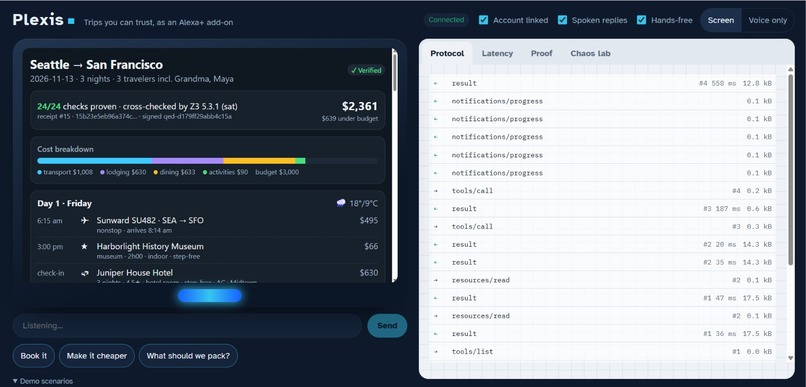Click the star icon beside Harborlight History Museum
The width and height of the screenshot is (806, 387).
[85, 247]
